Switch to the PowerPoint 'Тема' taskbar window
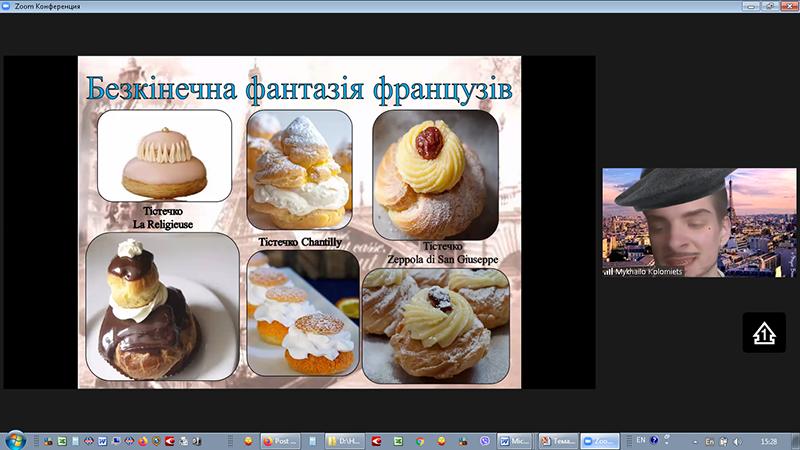The image size is (800, 450). 558,440
